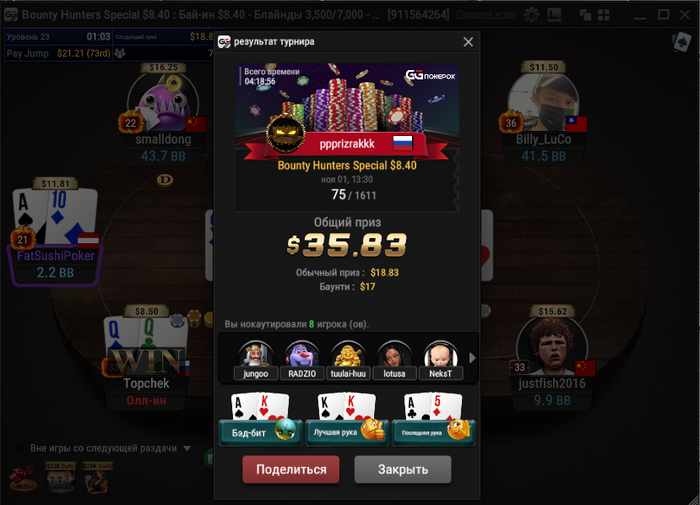
Task: Open the card deck icon at top right
Action: click(x=681, y=42)
